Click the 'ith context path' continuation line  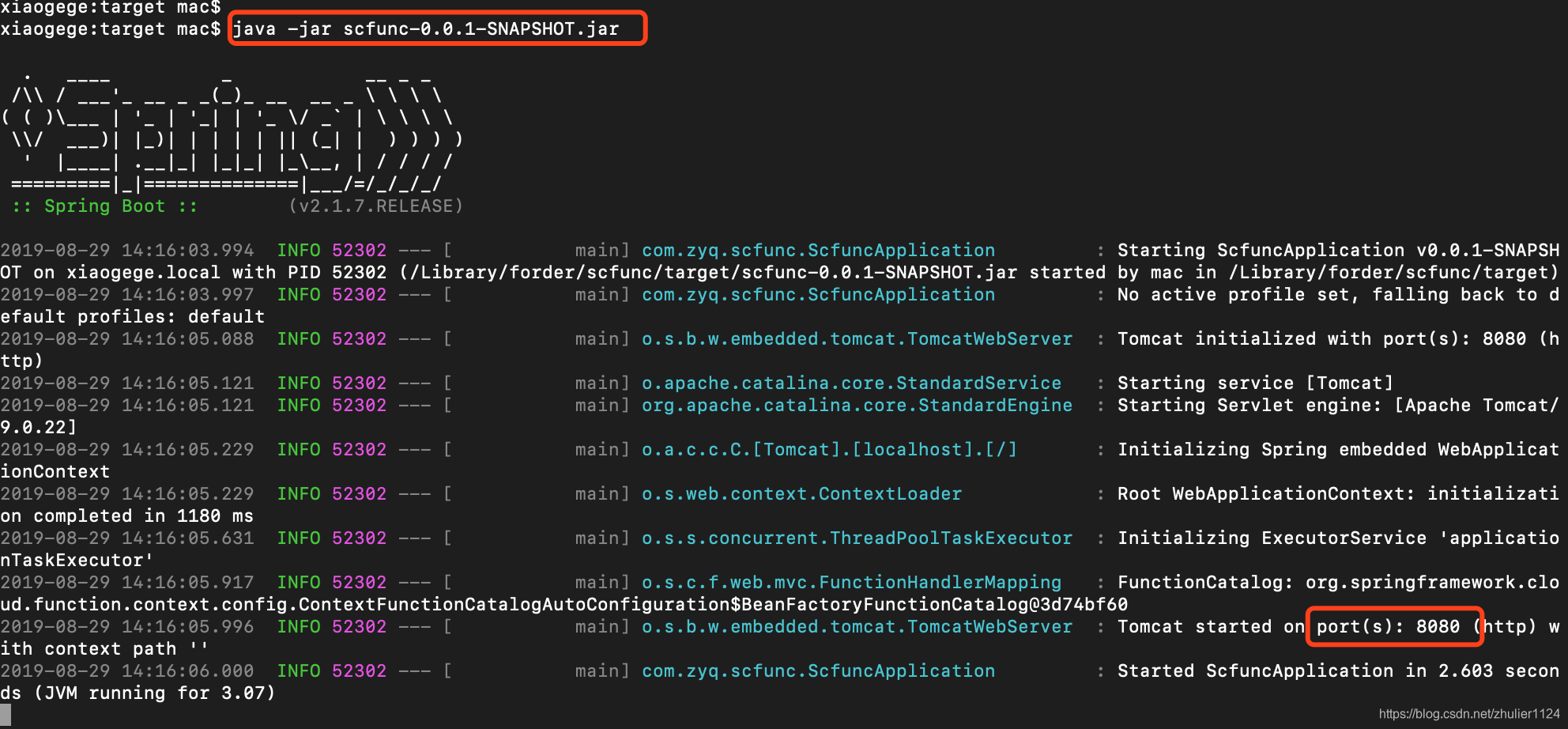104,649
